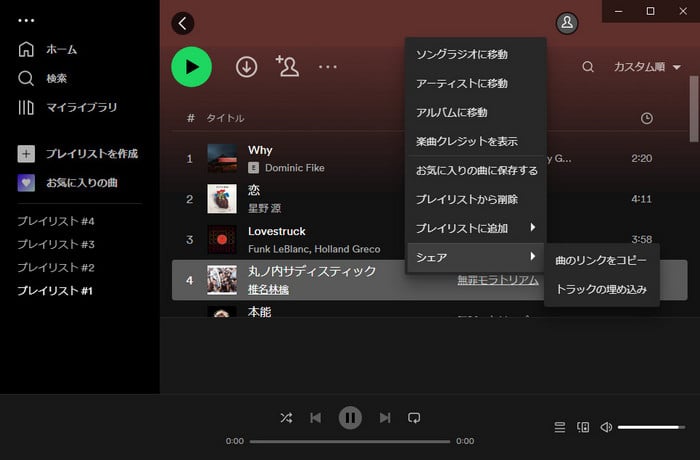Screen dimensions: 700x460
Task: Click the プレイリストを作成 plus icon
Action: coord(26,154)
